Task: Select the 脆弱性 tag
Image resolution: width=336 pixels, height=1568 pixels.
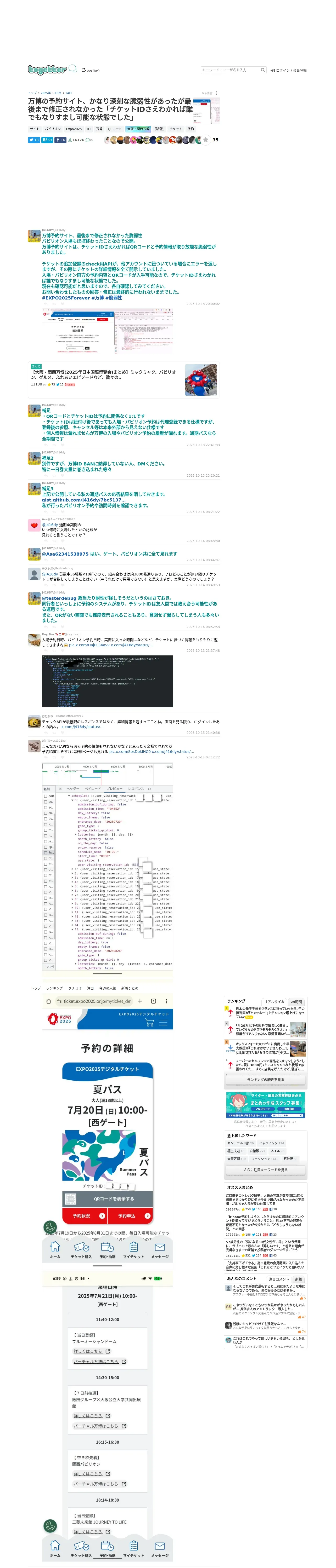Action: [x=159, y=129]
